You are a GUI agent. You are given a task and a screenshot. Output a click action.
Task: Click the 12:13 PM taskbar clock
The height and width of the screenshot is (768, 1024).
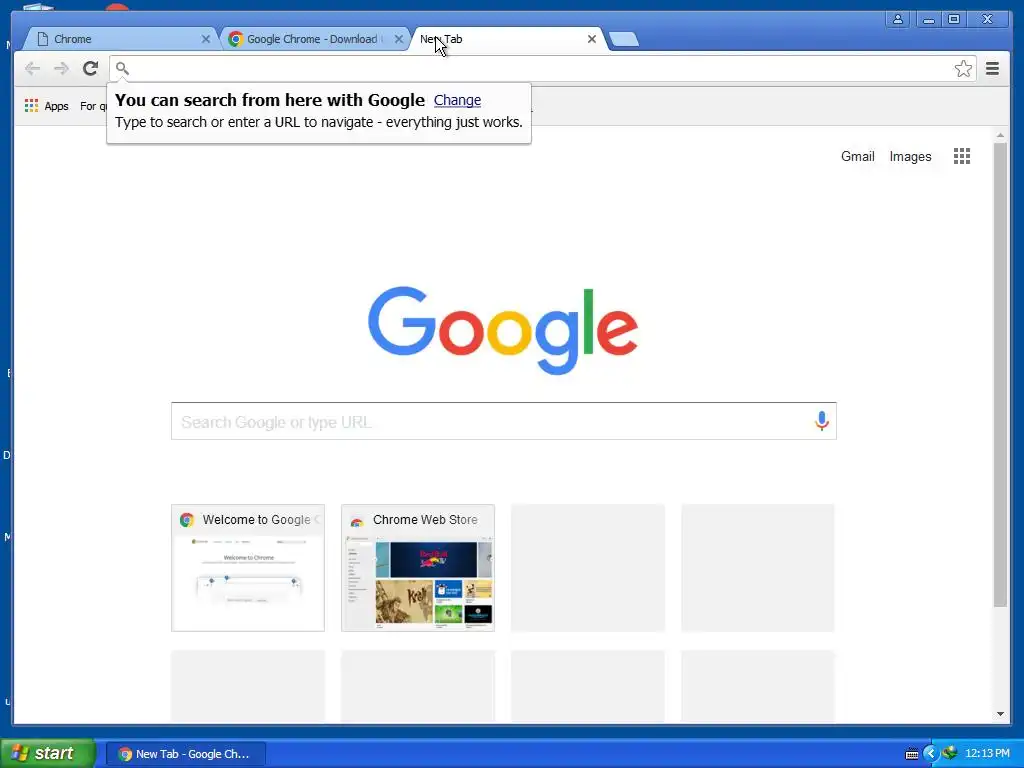pos(987,754)
